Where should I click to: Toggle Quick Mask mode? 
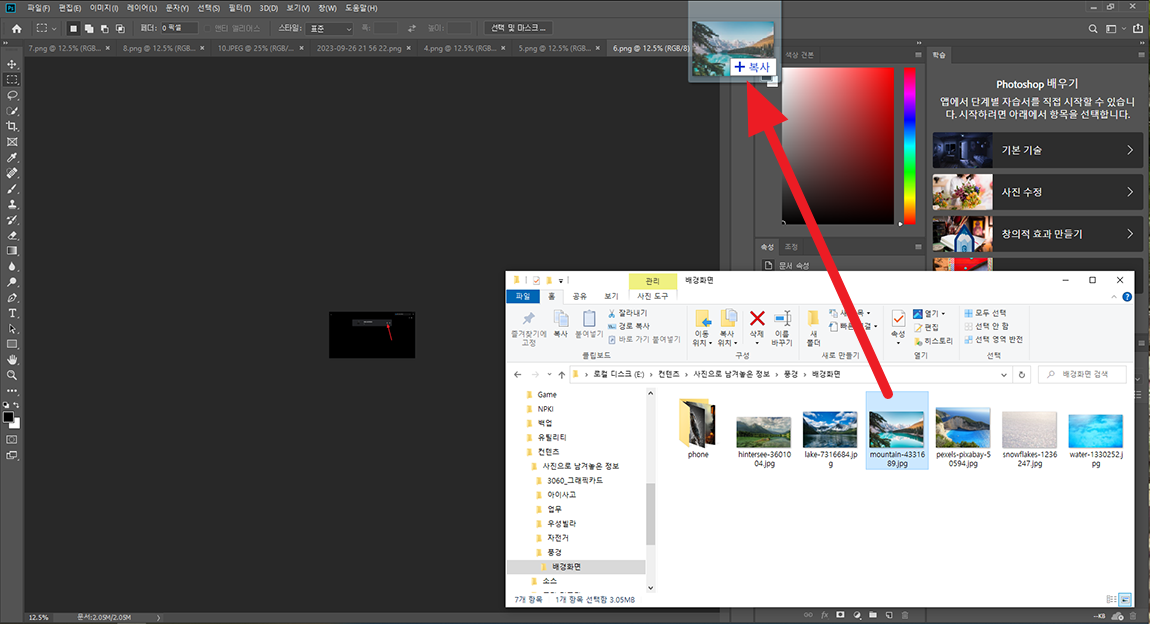pyautogui.click(x=12, y=439)
